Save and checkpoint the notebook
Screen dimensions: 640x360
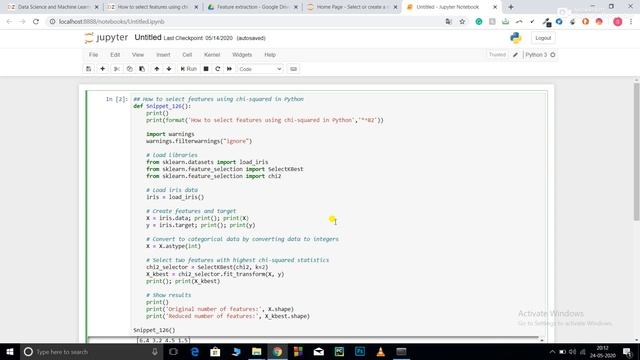tap(89, 69)
